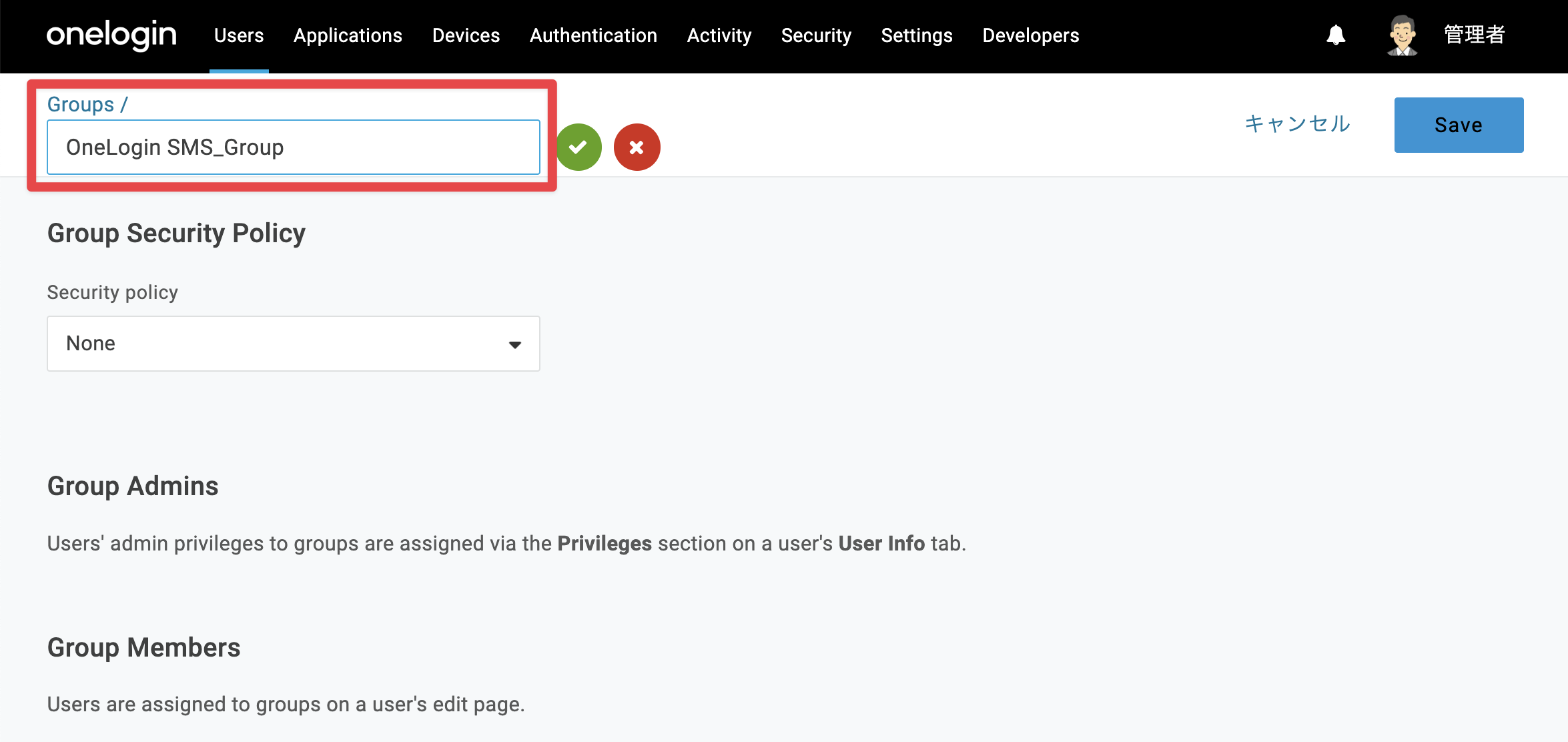The height and width of the screenshot is (742, 1568).
Task: Open the 管理者 account menu
Action: 1475,35
